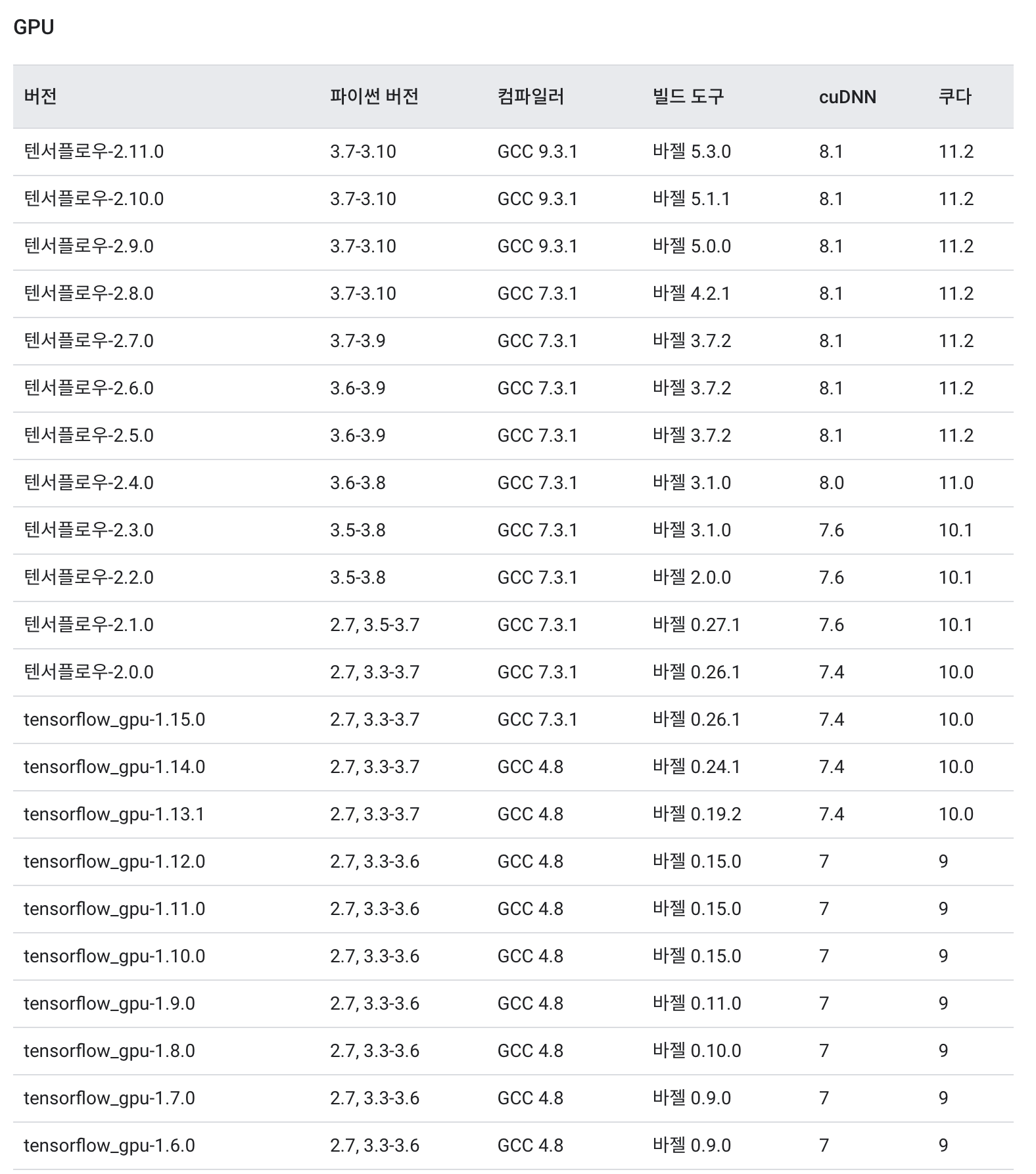Image resolution: width=1036 pixels, height=1174 pixels.
Task: Click the 텐서플로우-2.4.0 version cell
Action: coord(89,483)
